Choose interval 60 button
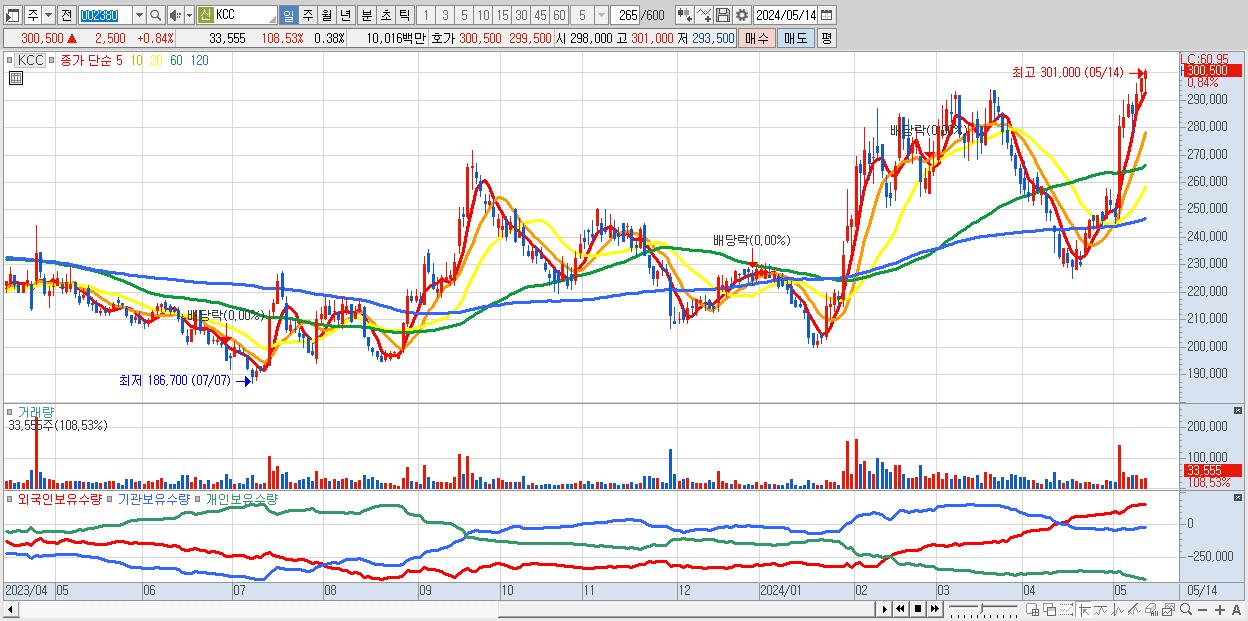The image size is (1248, 621). click(x=559, y=15)
